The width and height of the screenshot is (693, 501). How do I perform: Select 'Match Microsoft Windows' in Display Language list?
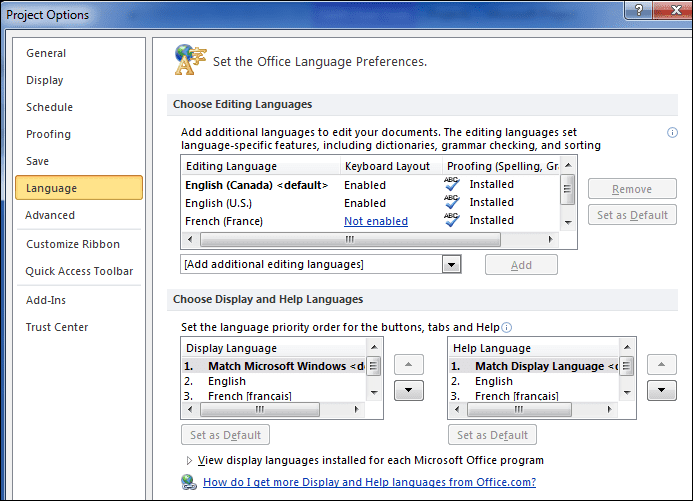(x=274, y=366)
